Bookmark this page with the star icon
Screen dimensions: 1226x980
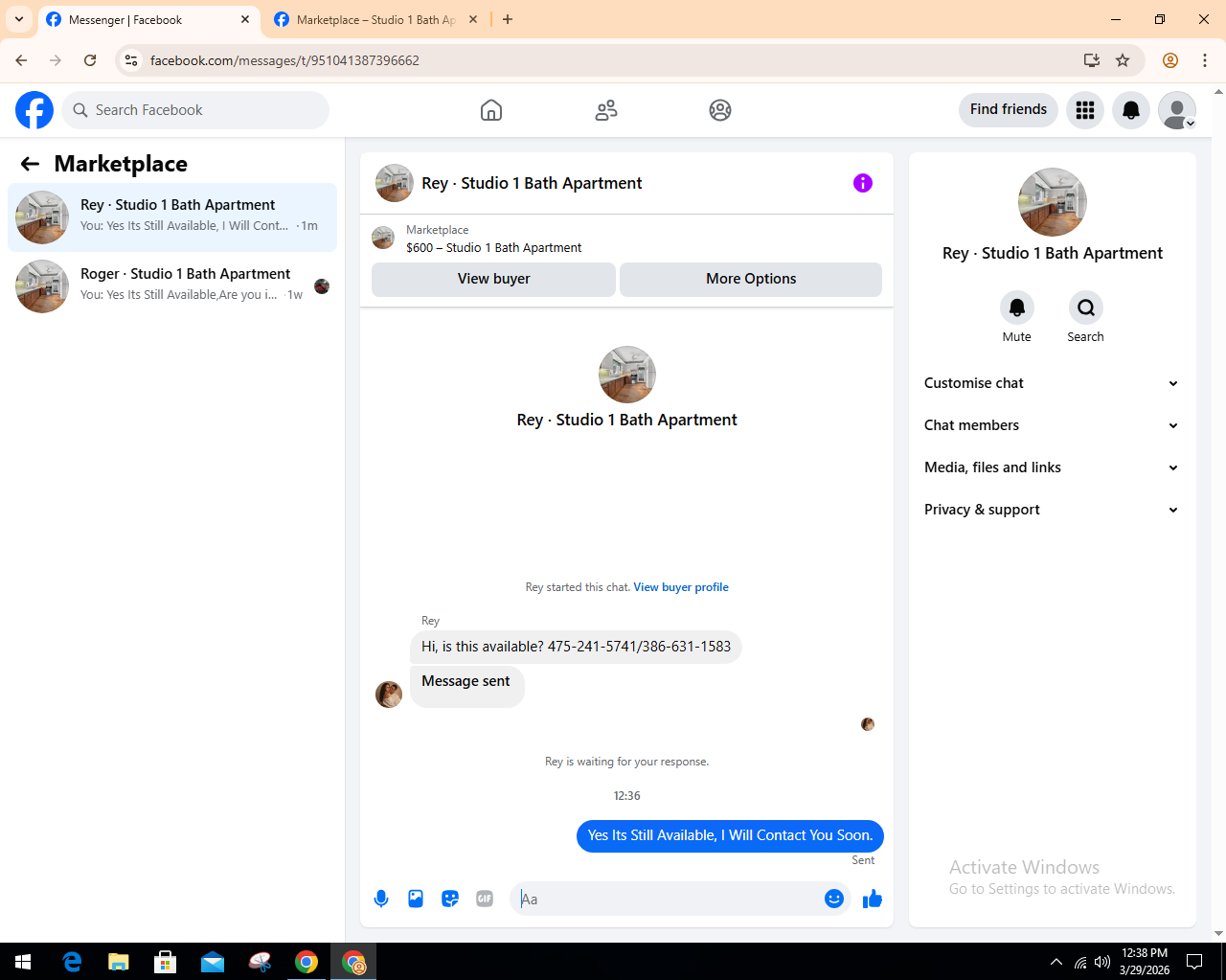click(x=1123, y=60)
